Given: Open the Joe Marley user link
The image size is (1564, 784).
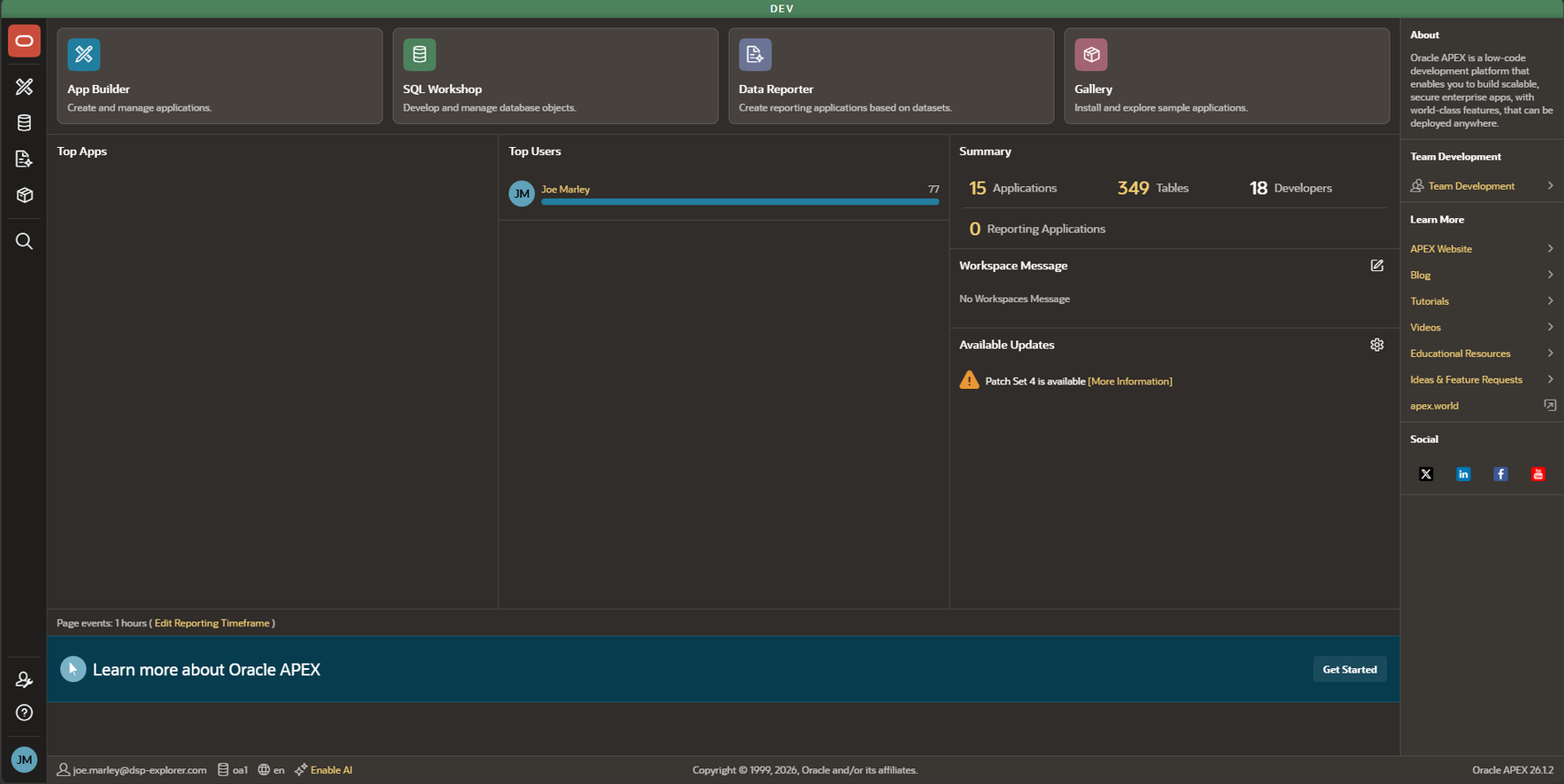Looking at the screenshot, I should (x=565, y=190).
